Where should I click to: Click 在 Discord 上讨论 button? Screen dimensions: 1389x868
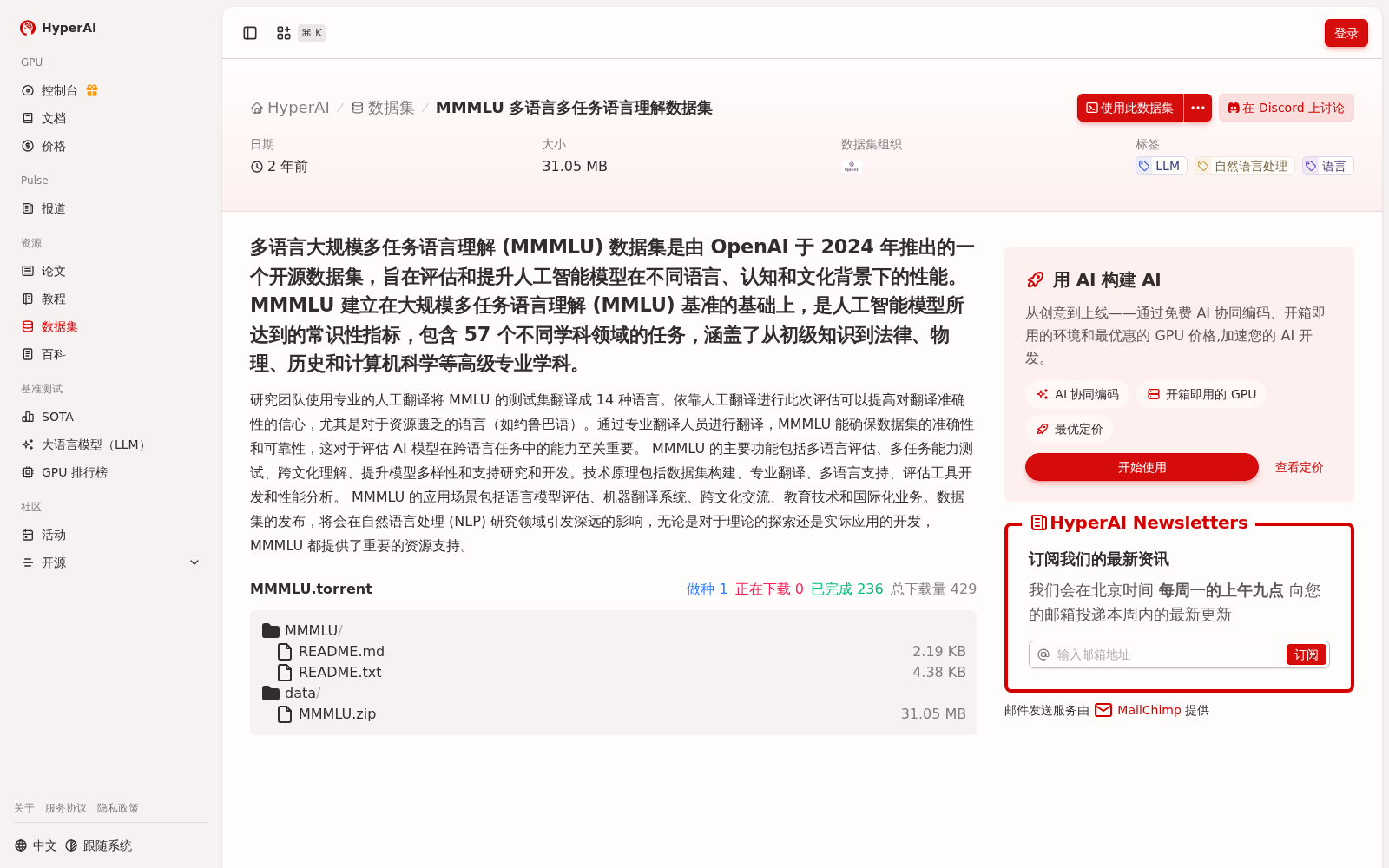(x=1286, y=108)
